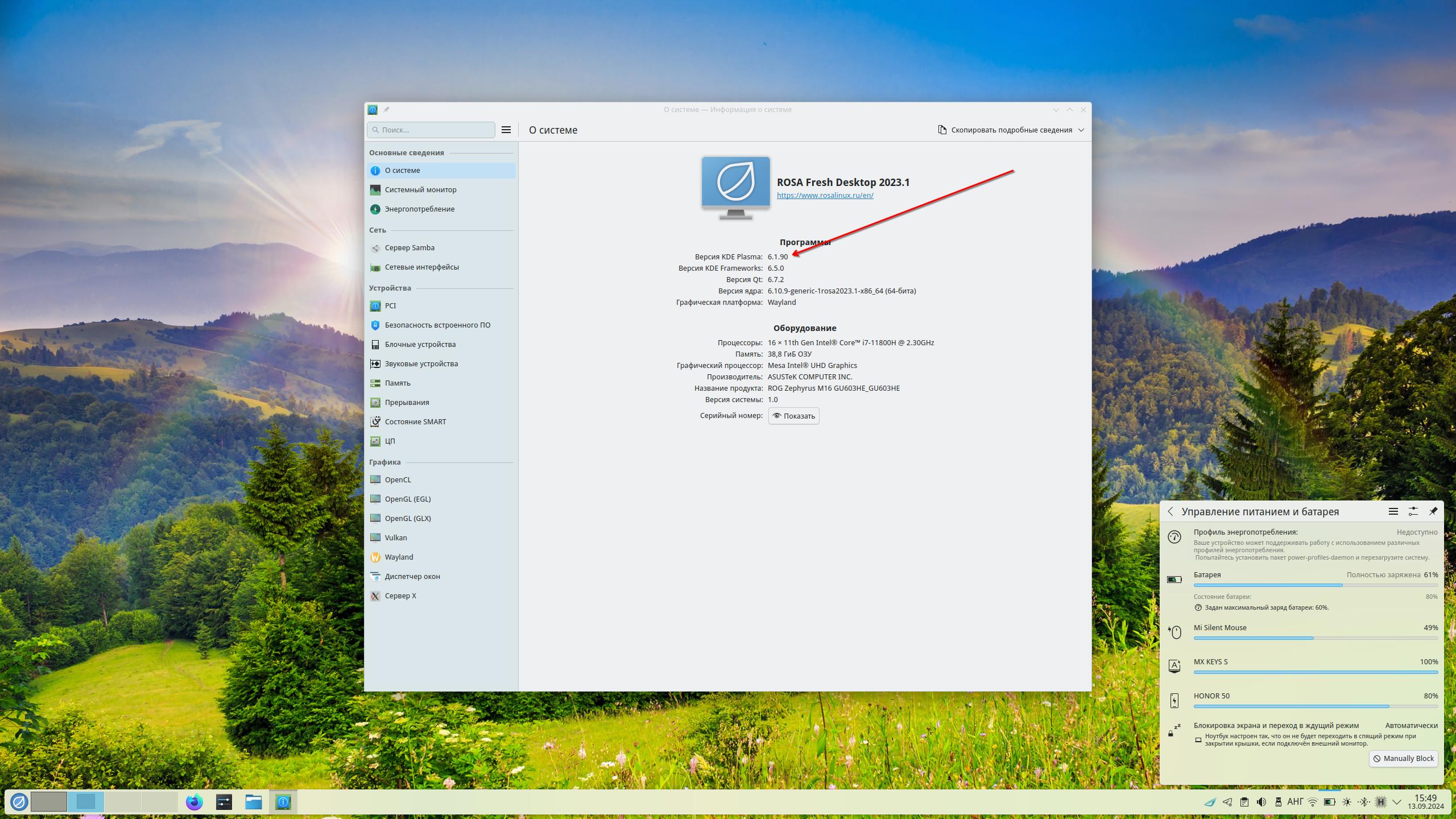Click the Mi Silent Mouse device icon
Screen dimensions: 1456x819
(x=1174, y=632)
